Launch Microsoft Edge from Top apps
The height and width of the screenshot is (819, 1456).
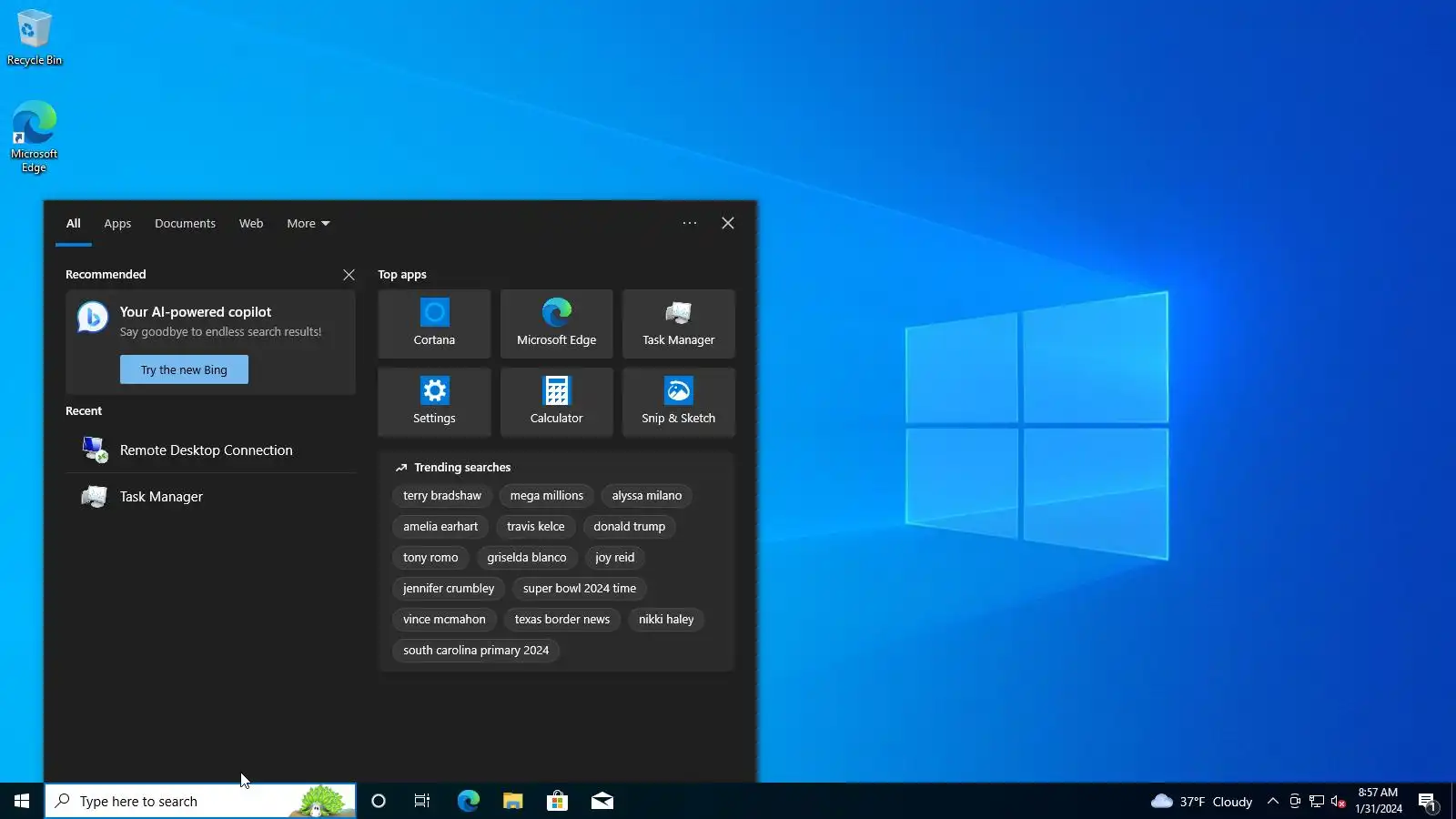556,324
